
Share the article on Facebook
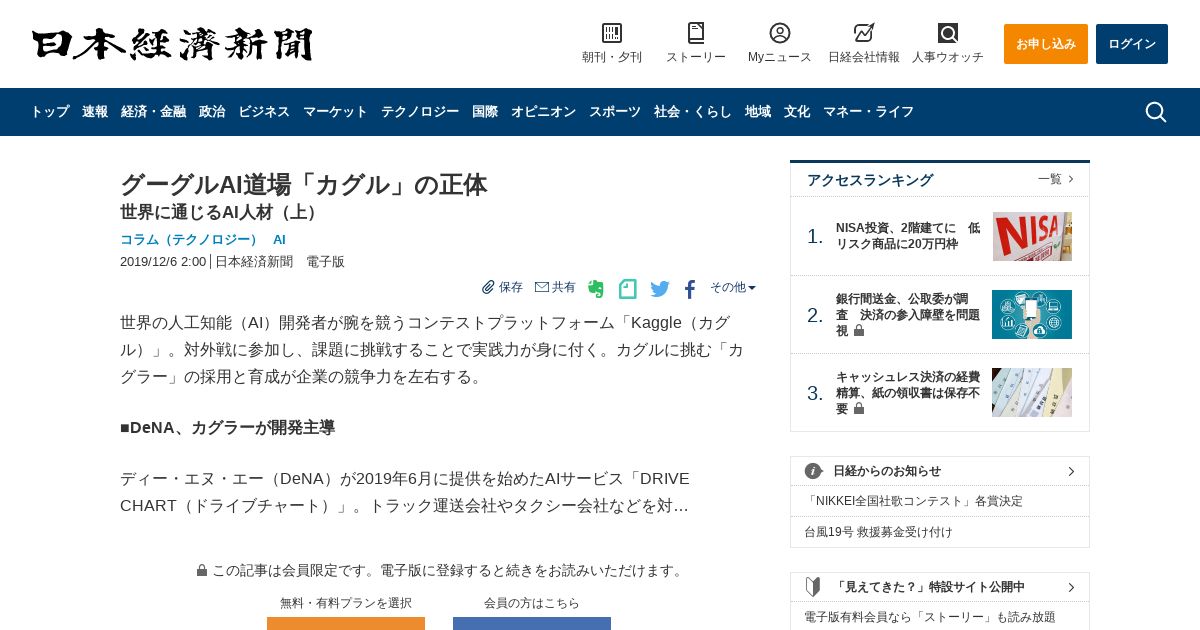(x=690, y=289)
